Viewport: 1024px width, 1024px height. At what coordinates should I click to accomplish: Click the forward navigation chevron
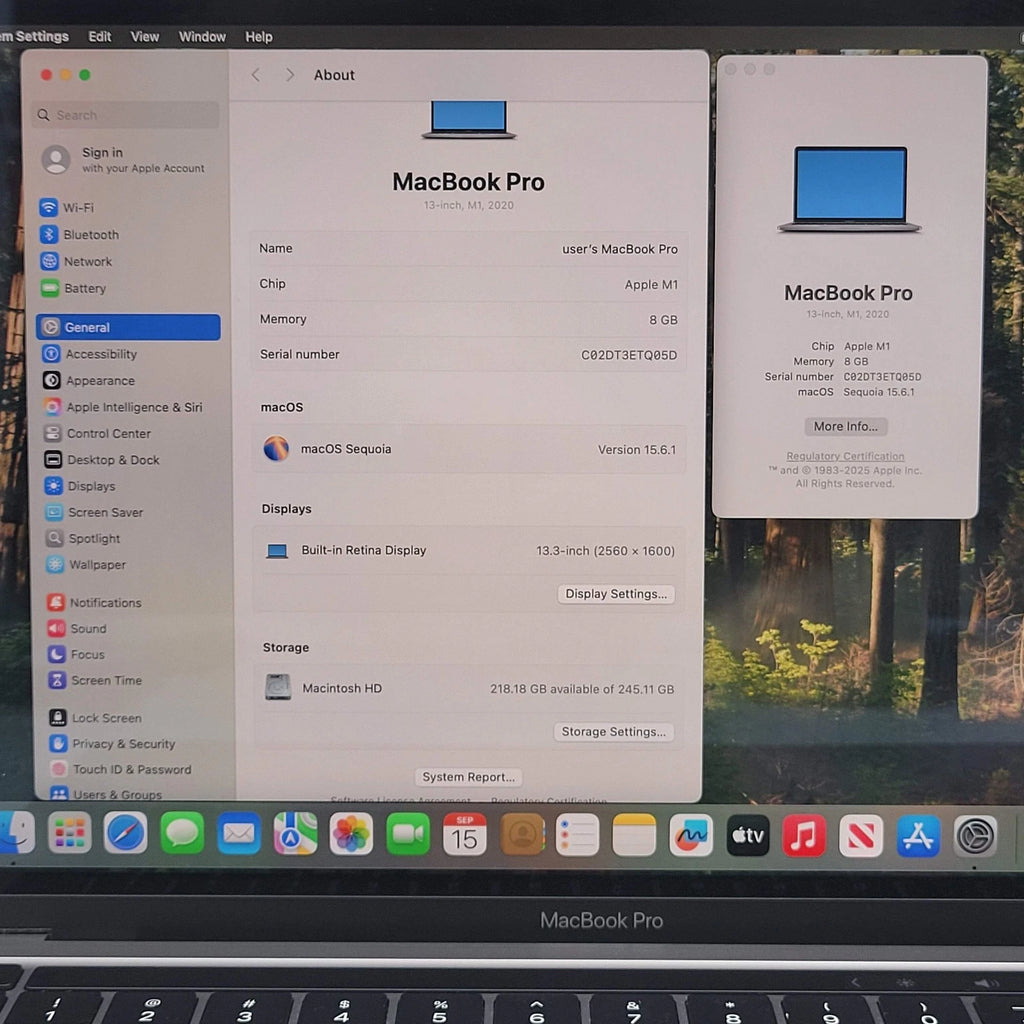(290, 75)
